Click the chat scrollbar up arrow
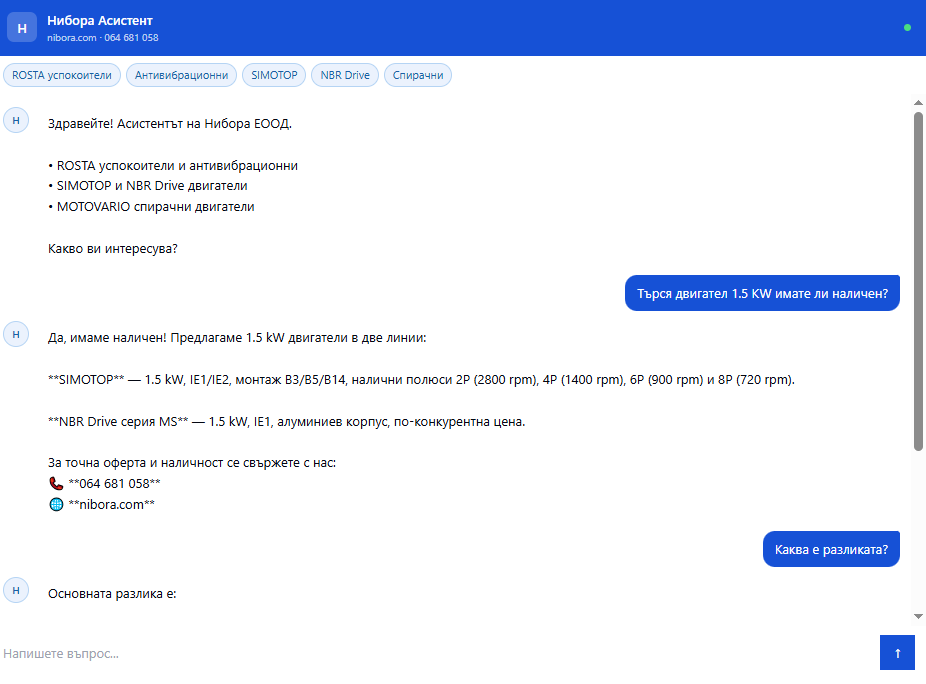926x684 pixels. tap(918, 103)
